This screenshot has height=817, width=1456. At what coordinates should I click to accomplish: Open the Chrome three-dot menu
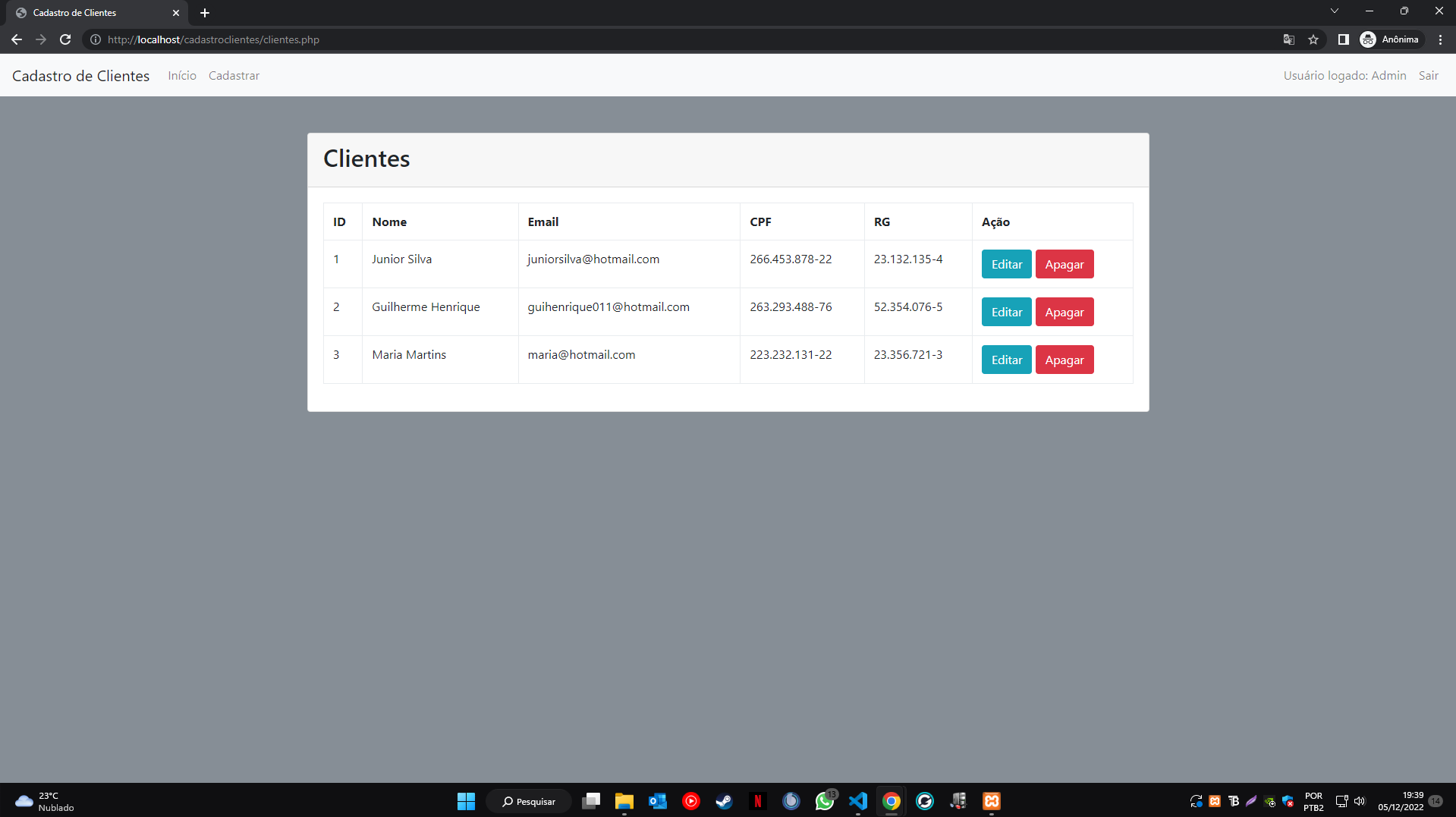1440,39
